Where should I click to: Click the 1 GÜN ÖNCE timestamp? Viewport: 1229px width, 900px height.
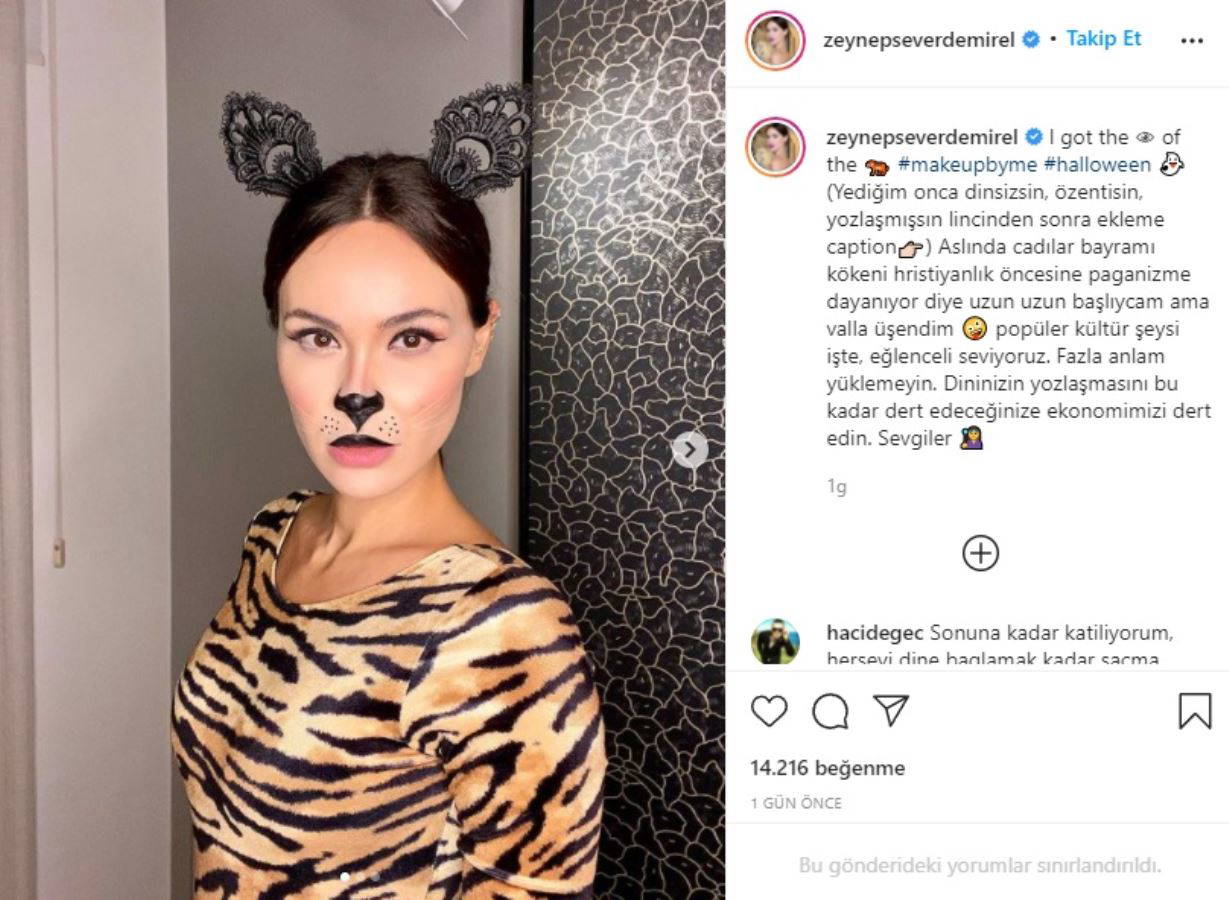[x=796, y=803]
